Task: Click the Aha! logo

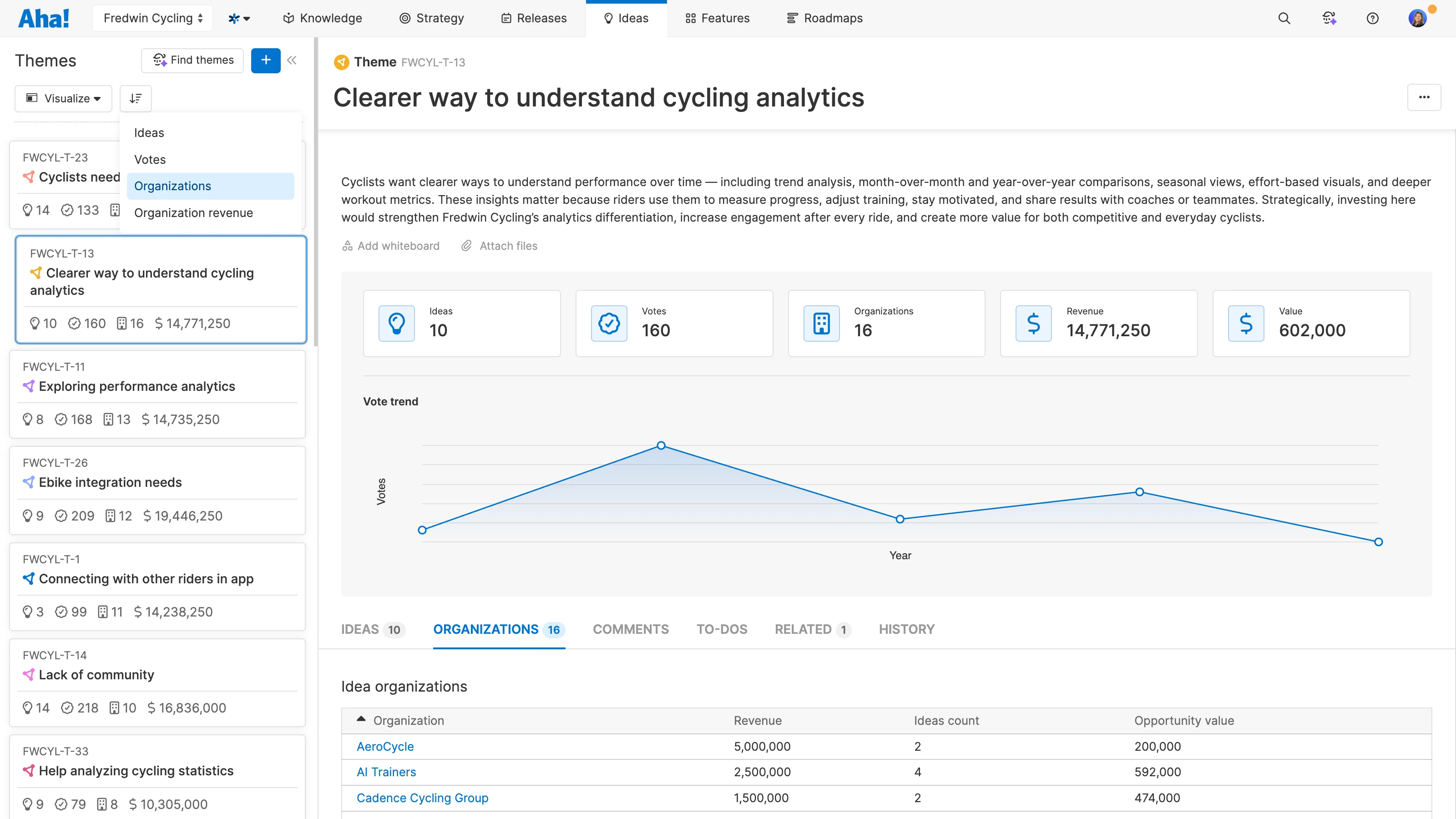Action: (x=44, y=18)
